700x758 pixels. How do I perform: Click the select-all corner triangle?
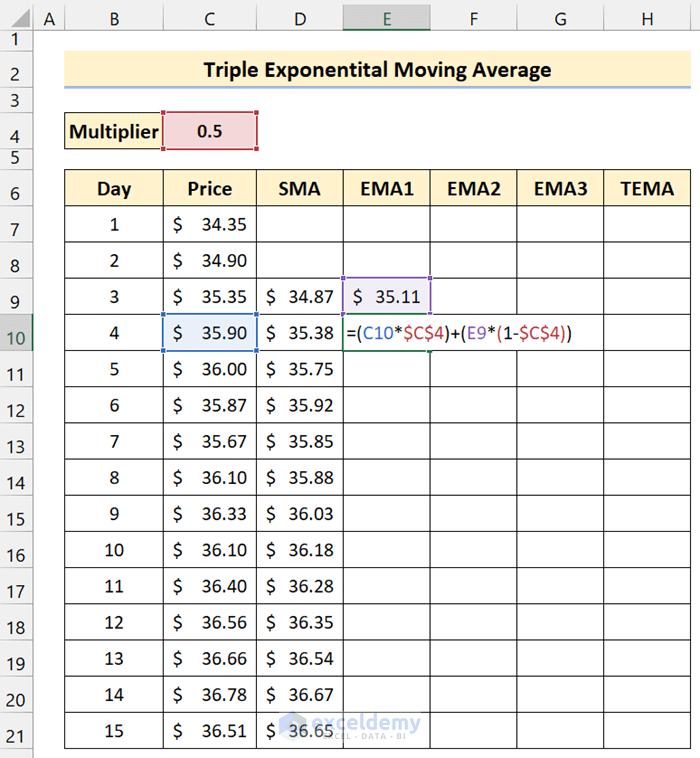tap(17, 18)
